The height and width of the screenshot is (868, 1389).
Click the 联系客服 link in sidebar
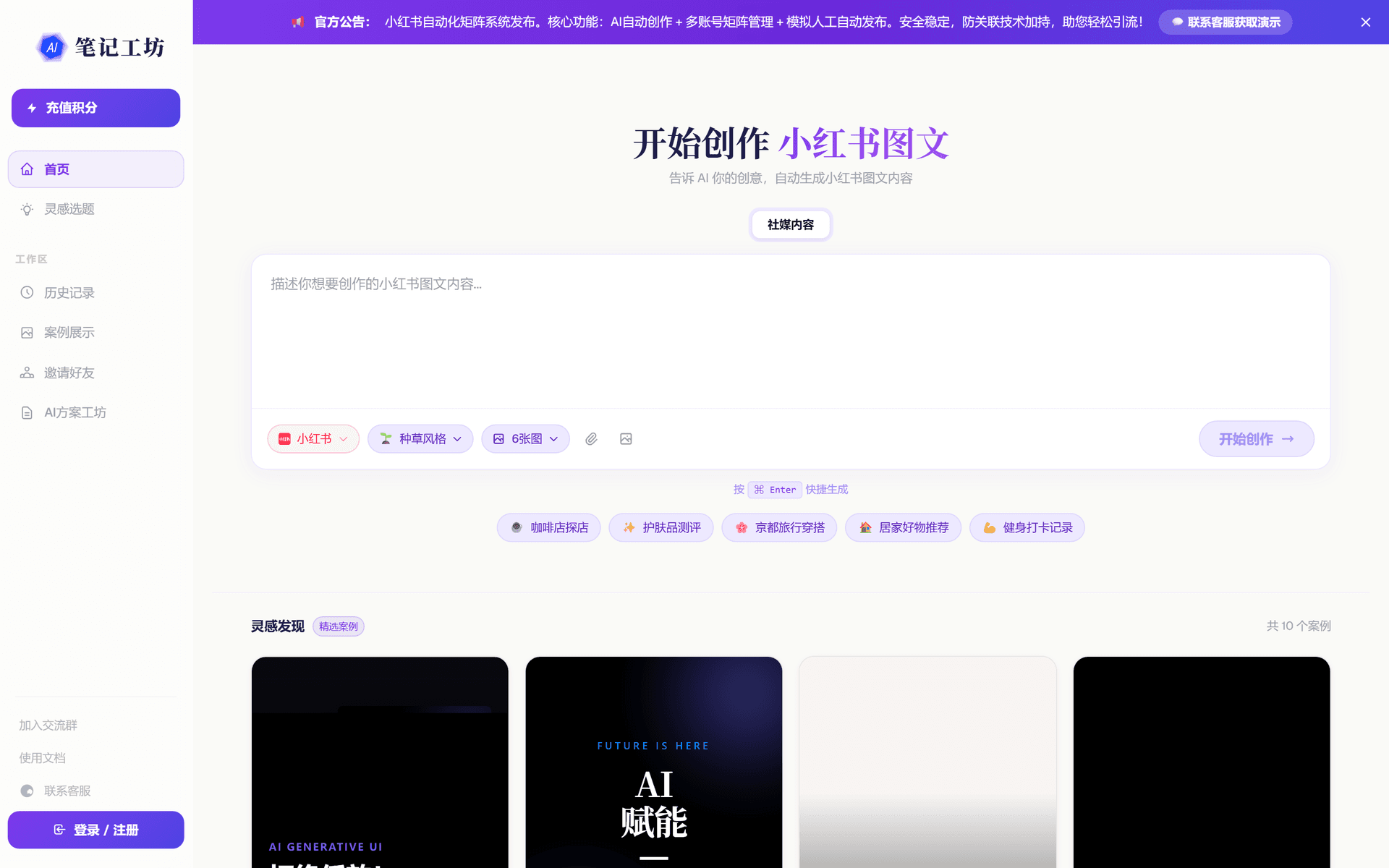click(x=56, y=791)
